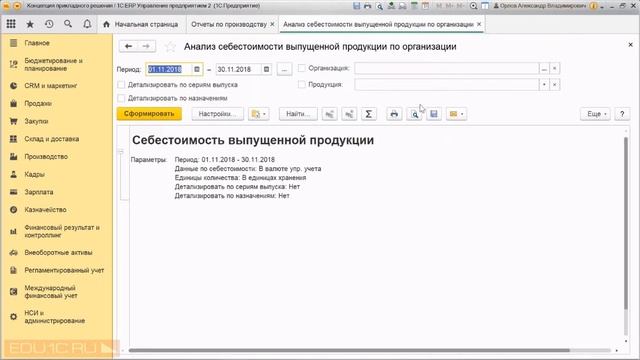Open the calendar icon in the title bar
The height and width of the screenshot is (360, 640).
(425, 6)
